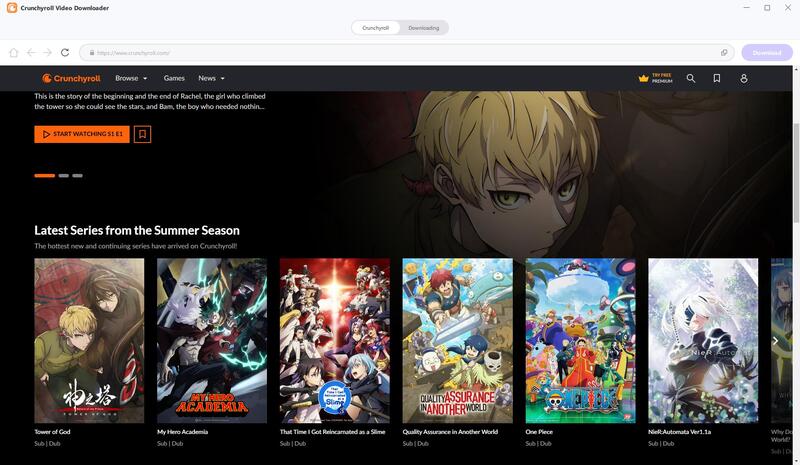
Task: Click Start Watching S1 E1
Action: [82, 134]
